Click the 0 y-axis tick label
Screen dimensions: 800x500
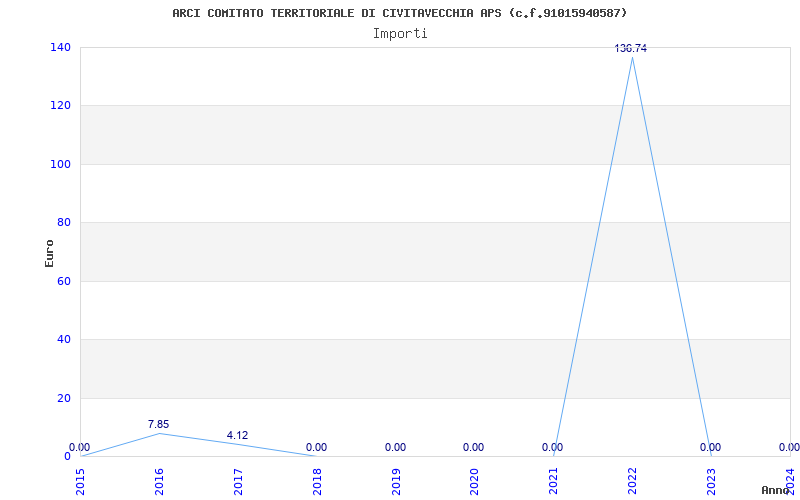pos(67,456)
